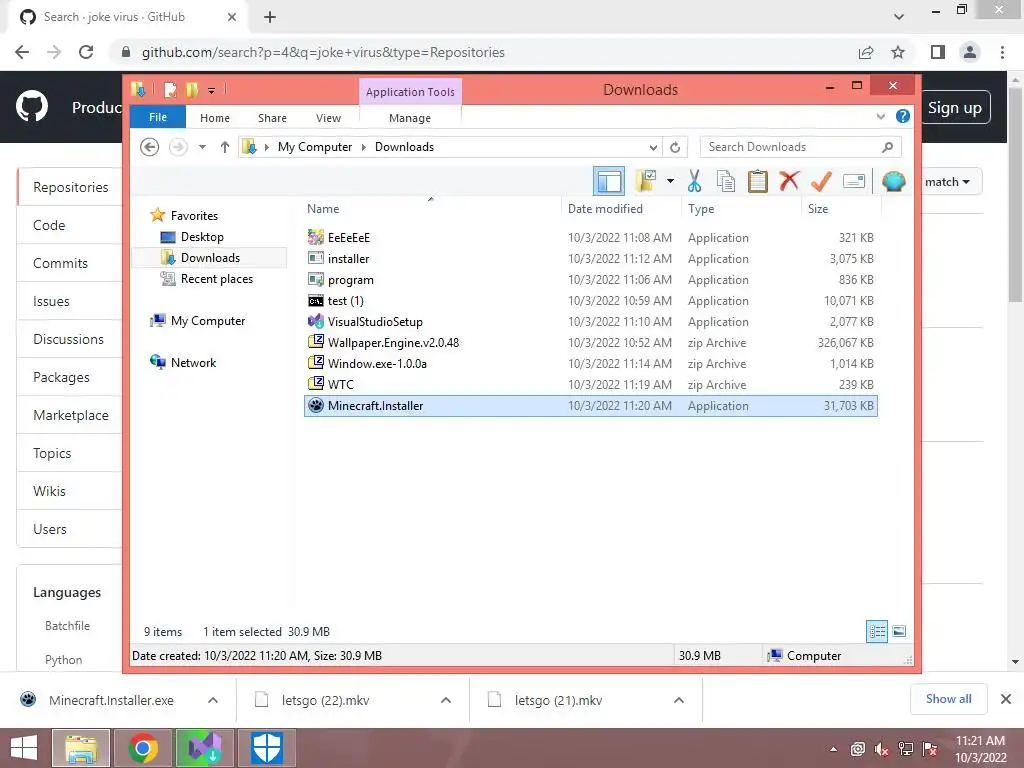Sort by the Size column header

[x=841, y=209]
